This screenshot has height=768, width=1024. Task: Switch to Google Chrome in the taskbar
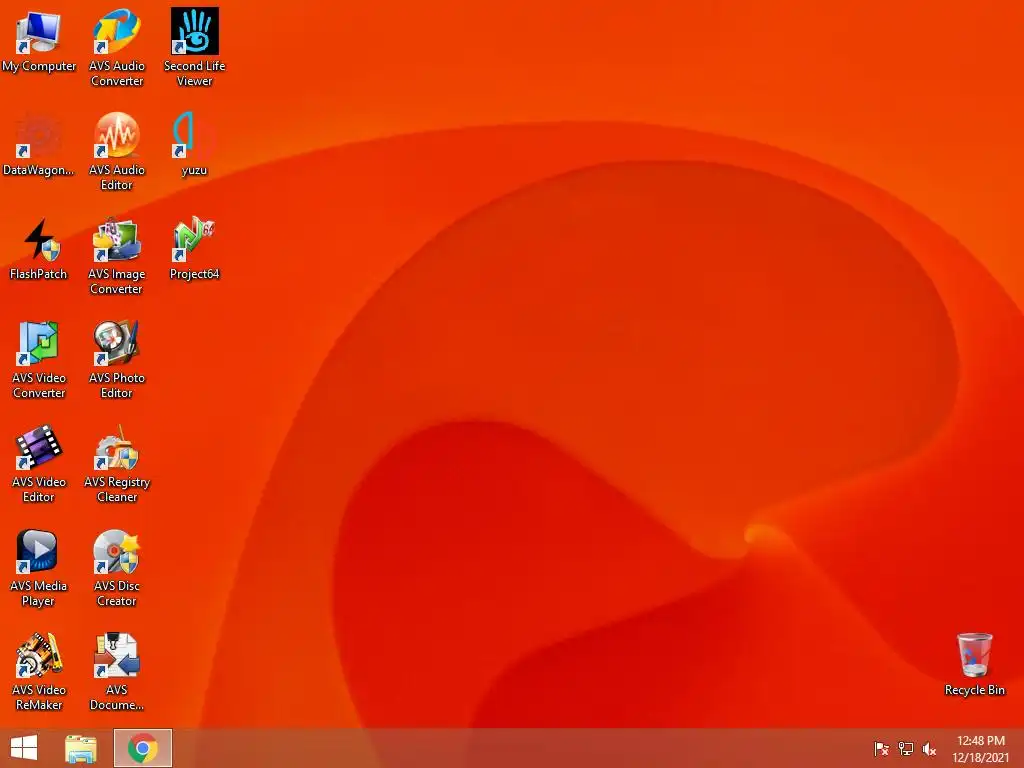143,748
